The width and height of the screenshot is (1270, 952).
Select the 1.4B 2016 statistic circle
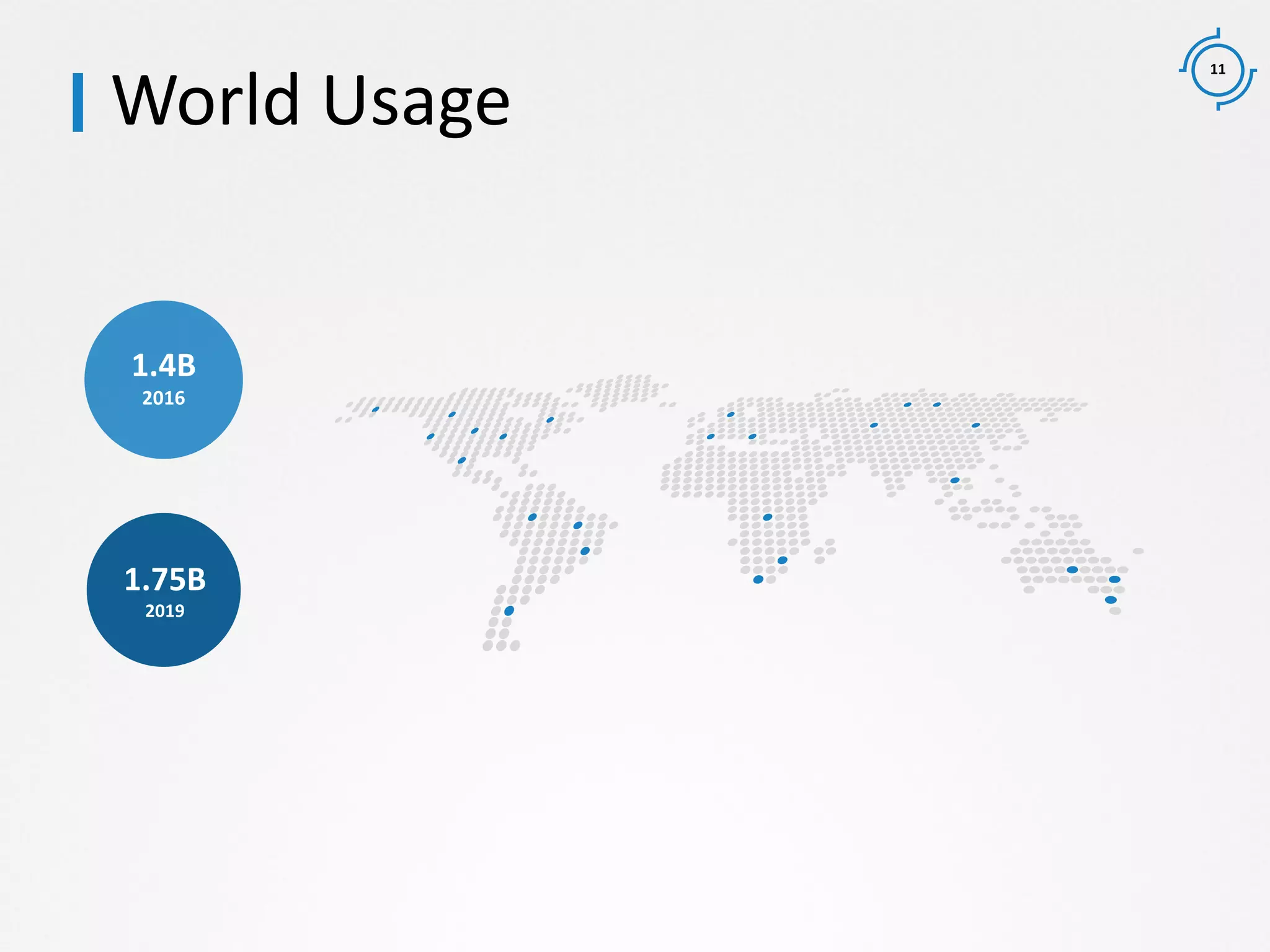point(164,380)
